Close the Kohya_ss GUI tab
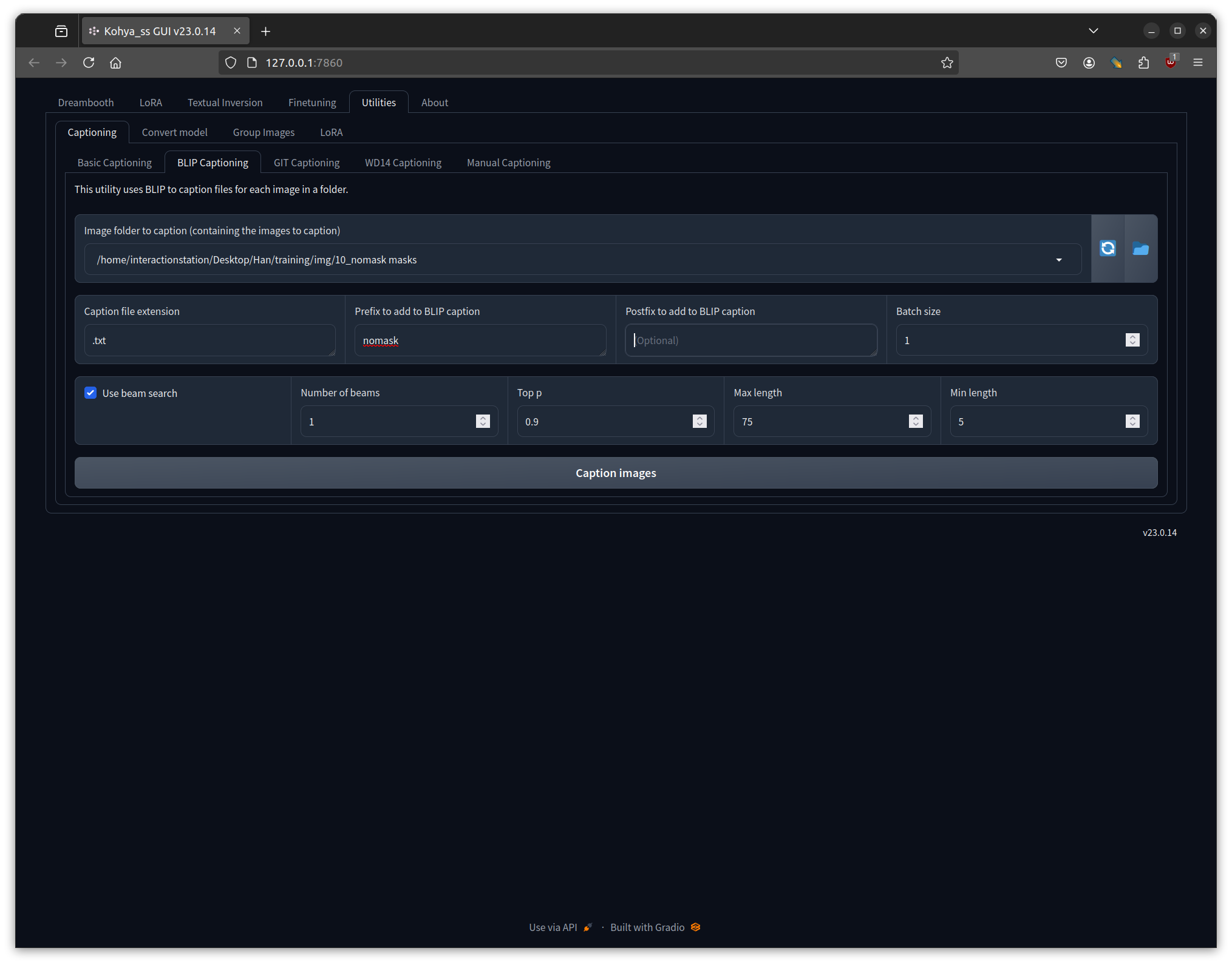The height and width of the screenshot is (965, 1232). click(x=237, y=31)
